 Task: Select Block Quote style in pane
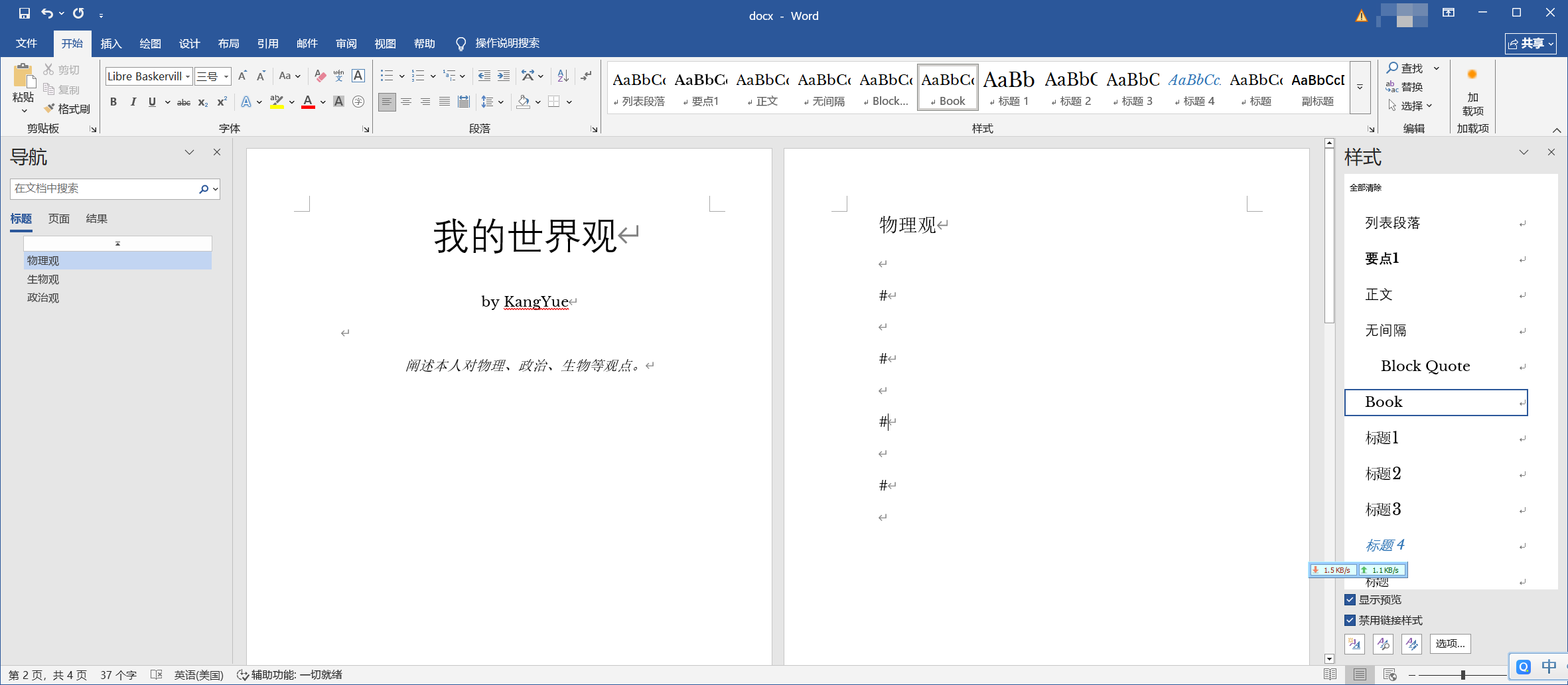pos(1436,366)
